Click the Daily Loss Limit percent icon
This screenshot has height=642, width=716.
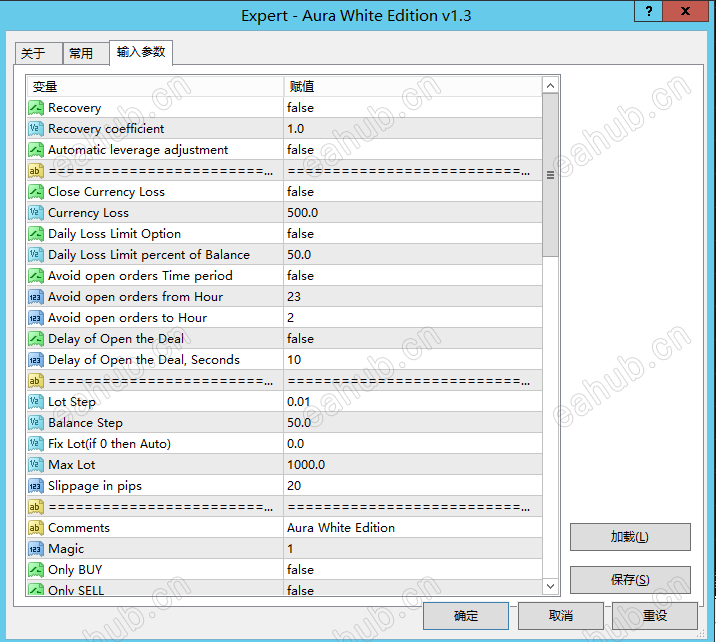36,255
